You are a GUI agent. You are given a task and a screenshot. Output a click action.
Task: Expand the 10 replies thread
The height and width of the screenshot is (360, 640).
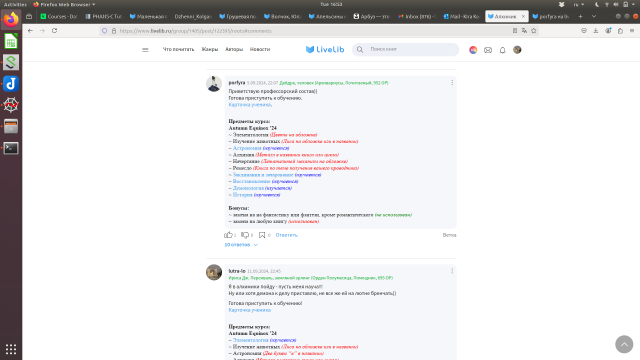[x=241, y=244]
